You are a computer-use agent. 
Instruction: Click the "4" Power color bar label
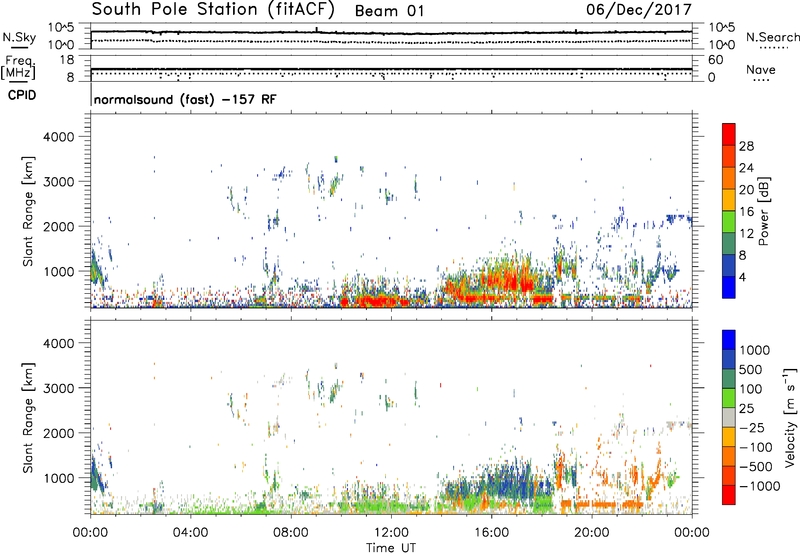point(743,278)
